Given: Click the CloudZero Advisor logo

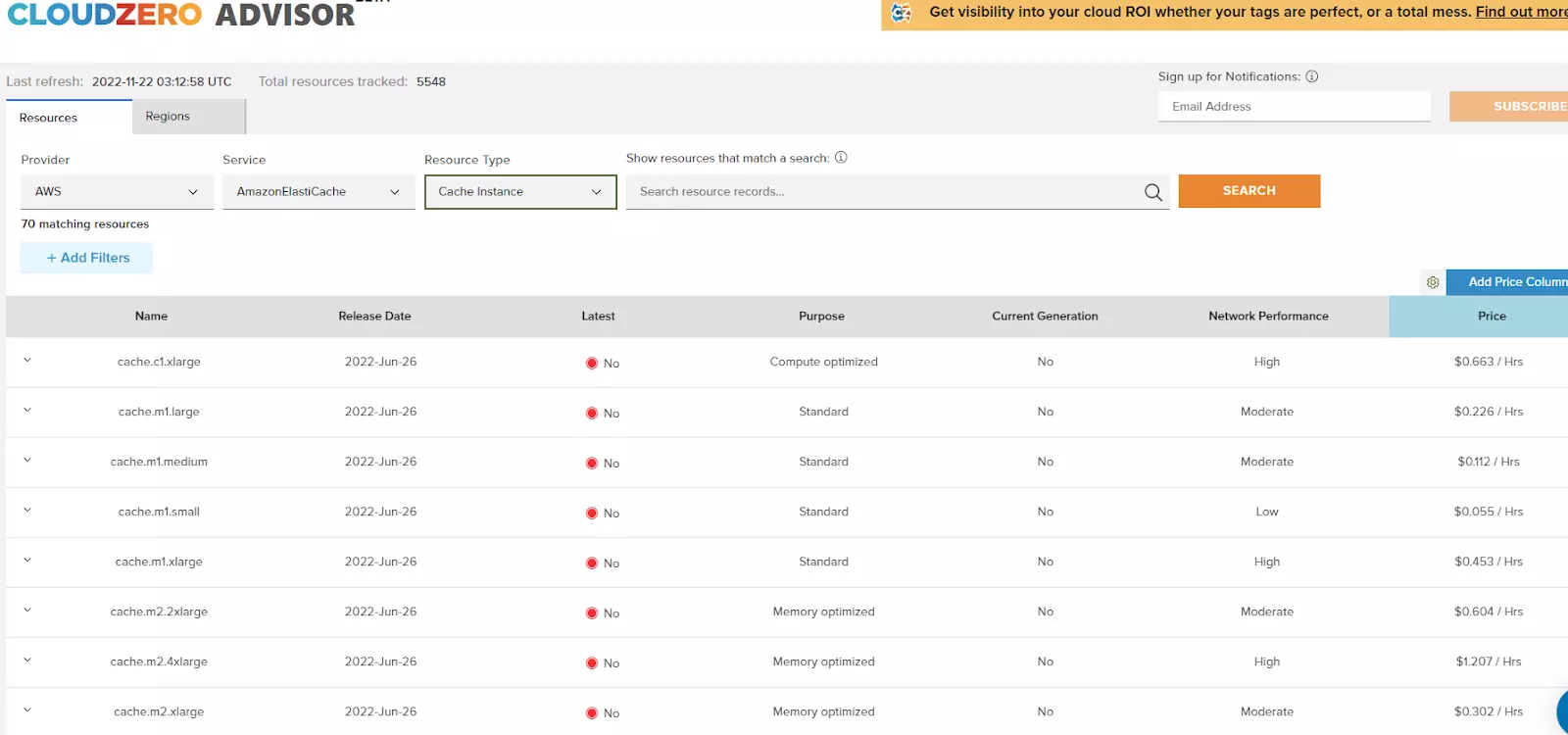Looking at the screenshot, I should tap(181, 15).
